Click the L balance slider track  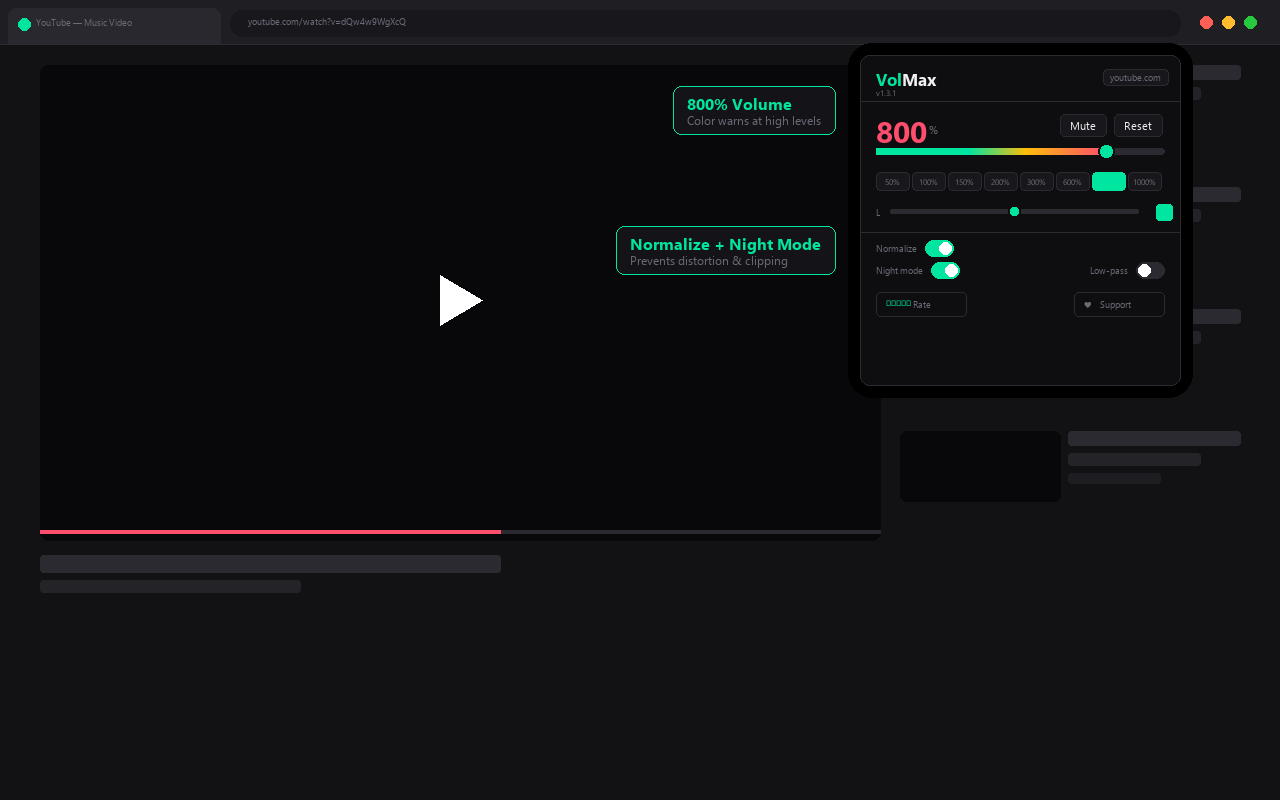tap(1014, 212)
